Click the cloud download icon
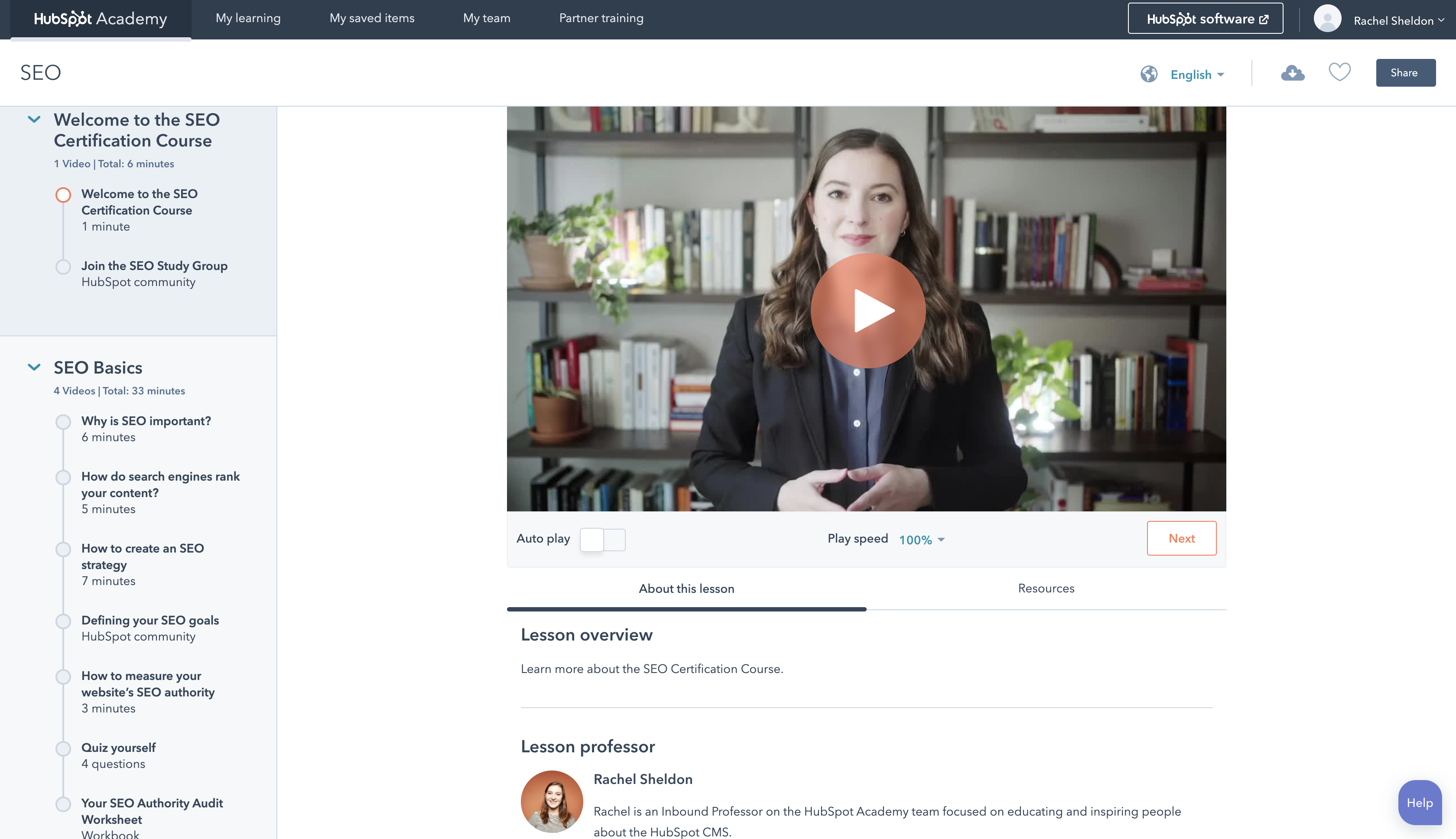 point(1292,73)
